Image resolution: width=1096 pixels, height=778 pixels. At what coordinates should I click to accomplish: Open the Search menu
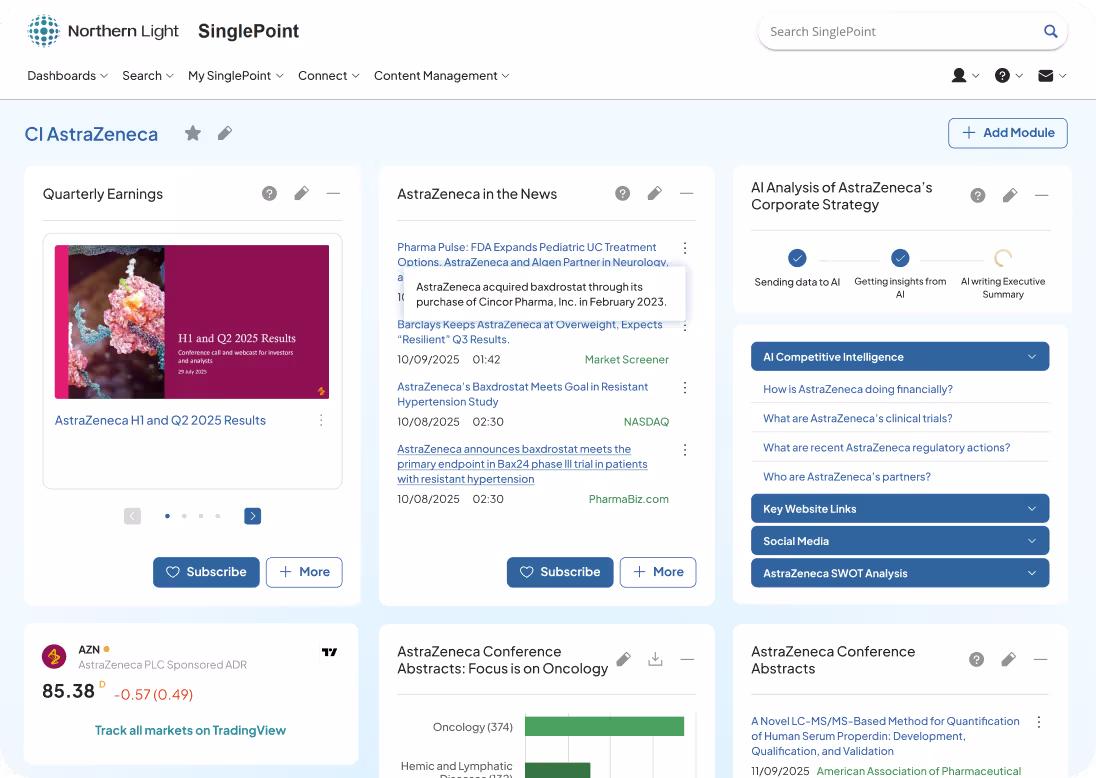point(147,75)
